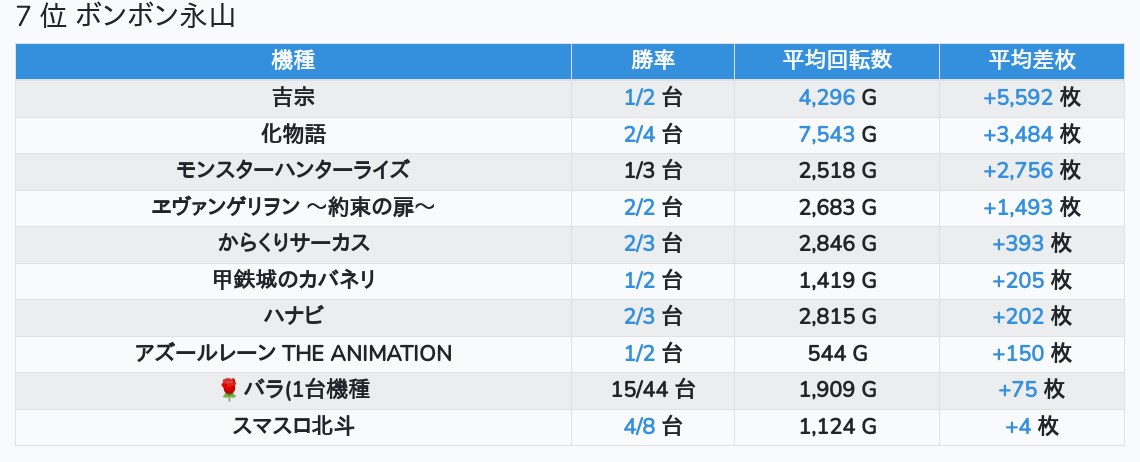Click the 平均差枚 column header
The width and height of the screenshot is (1140, 462).
(x=1031, y=61)
